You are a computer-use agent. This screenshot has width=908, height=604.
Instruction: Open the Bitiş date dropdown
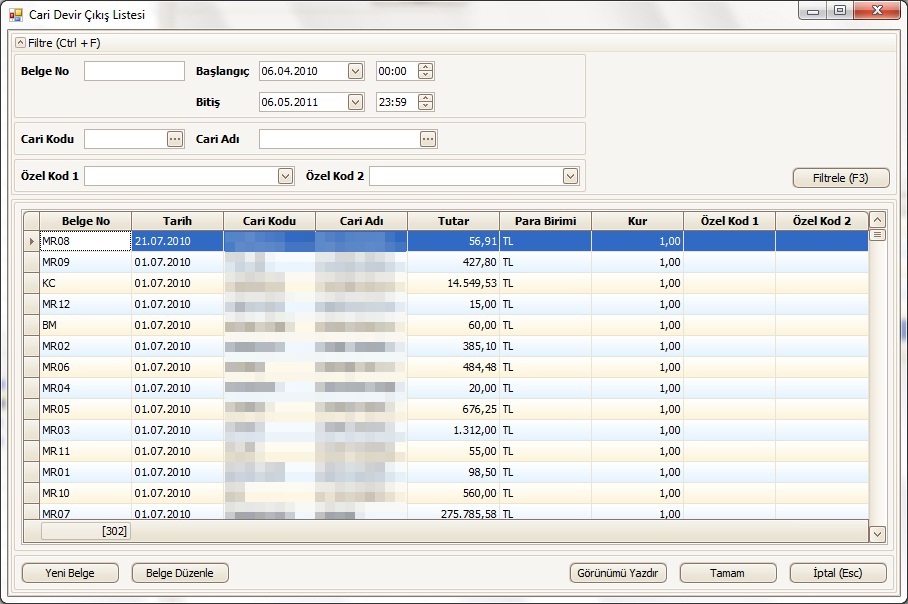[356, 103]
